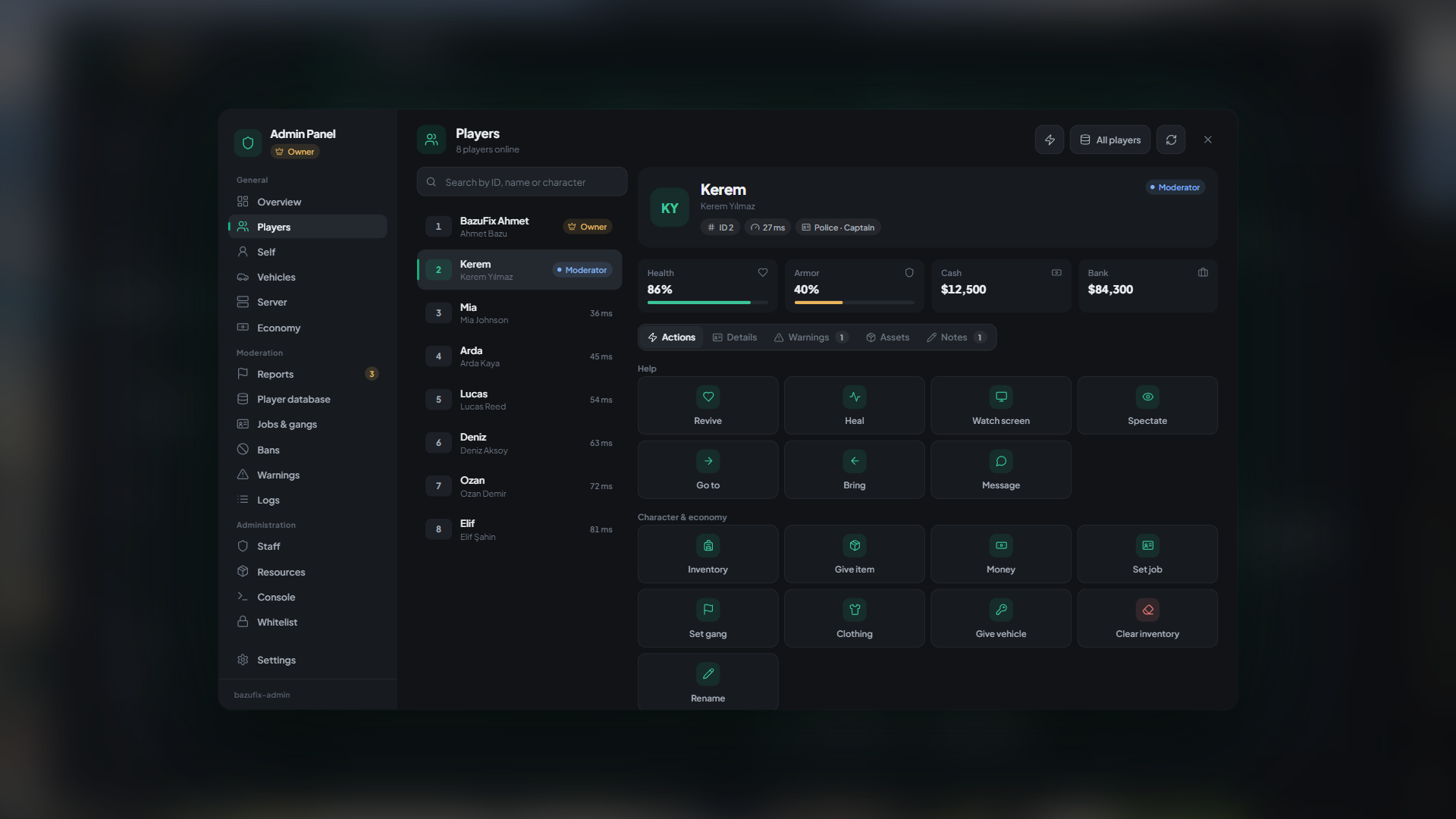Screen dimensions: 1456x819
Task: Click the red Clear inventory action
Action: click(1147, 619)
